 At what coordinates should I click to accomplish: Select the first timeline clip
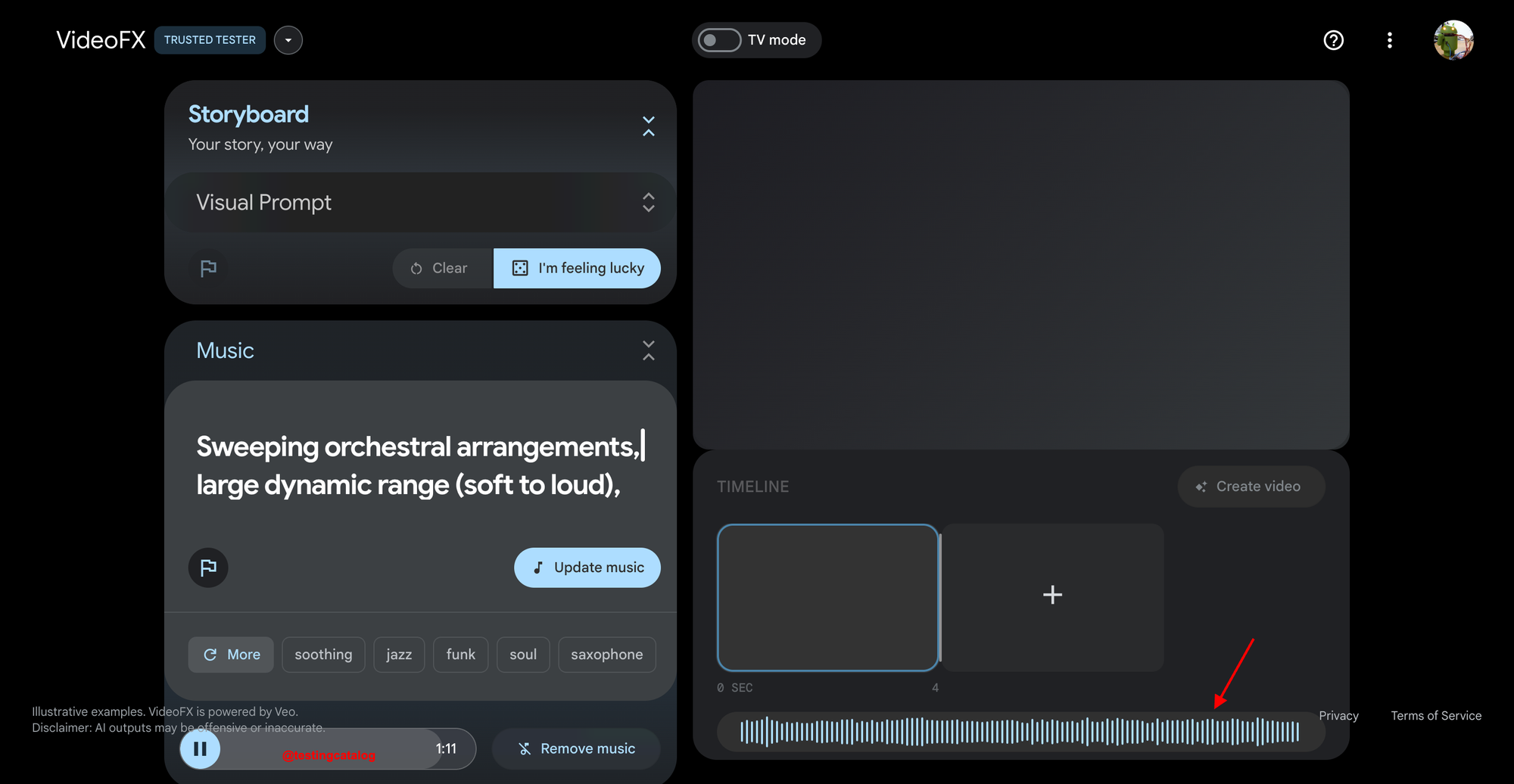[827, 597]
